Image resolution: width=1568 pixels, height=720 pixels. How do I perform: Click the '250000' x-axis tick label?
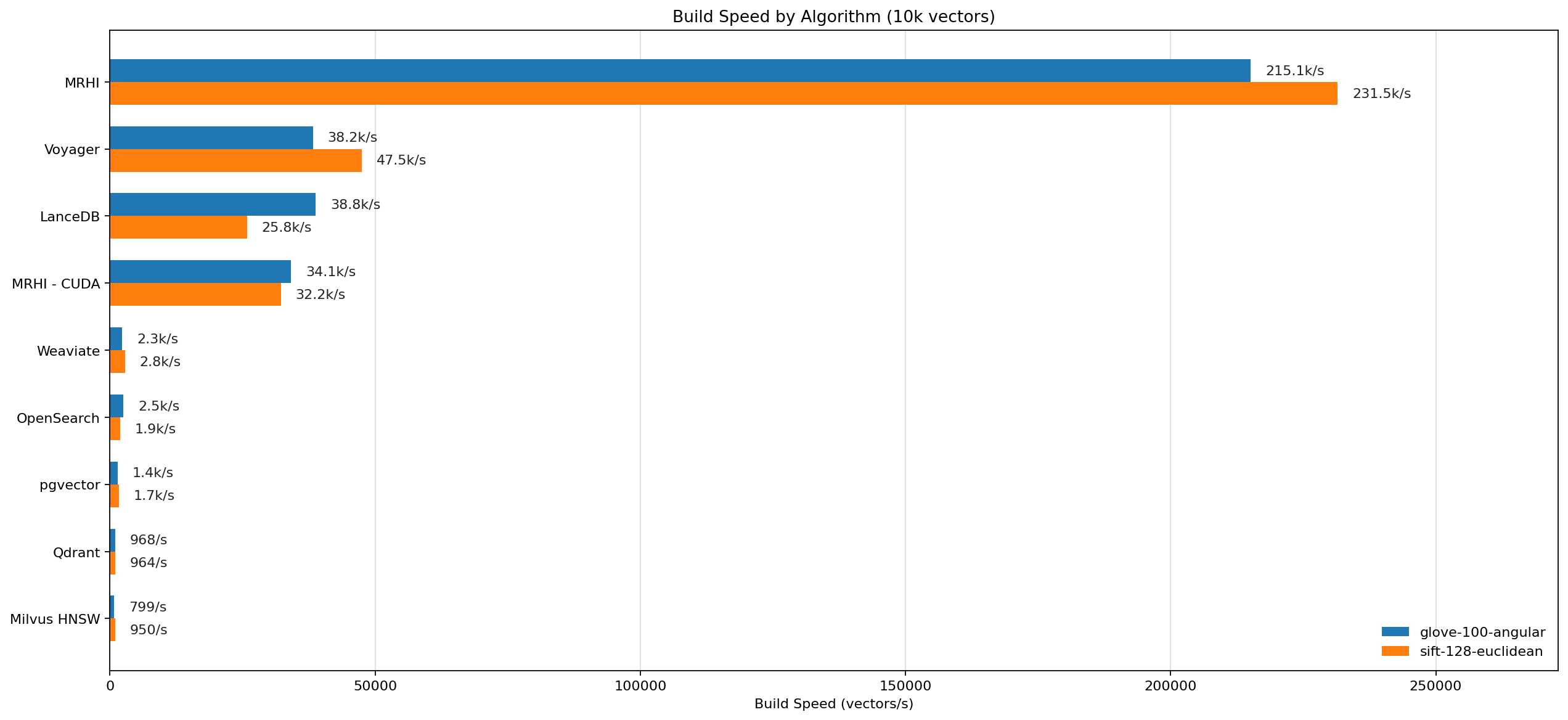1436,686
